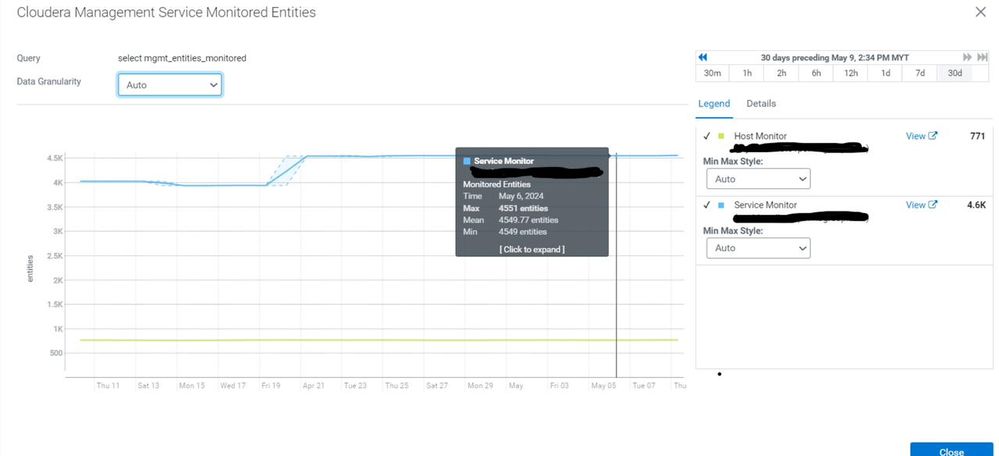Jump to latest time with skip-end icon
The image size is (999, 456).
pos(984,57)
